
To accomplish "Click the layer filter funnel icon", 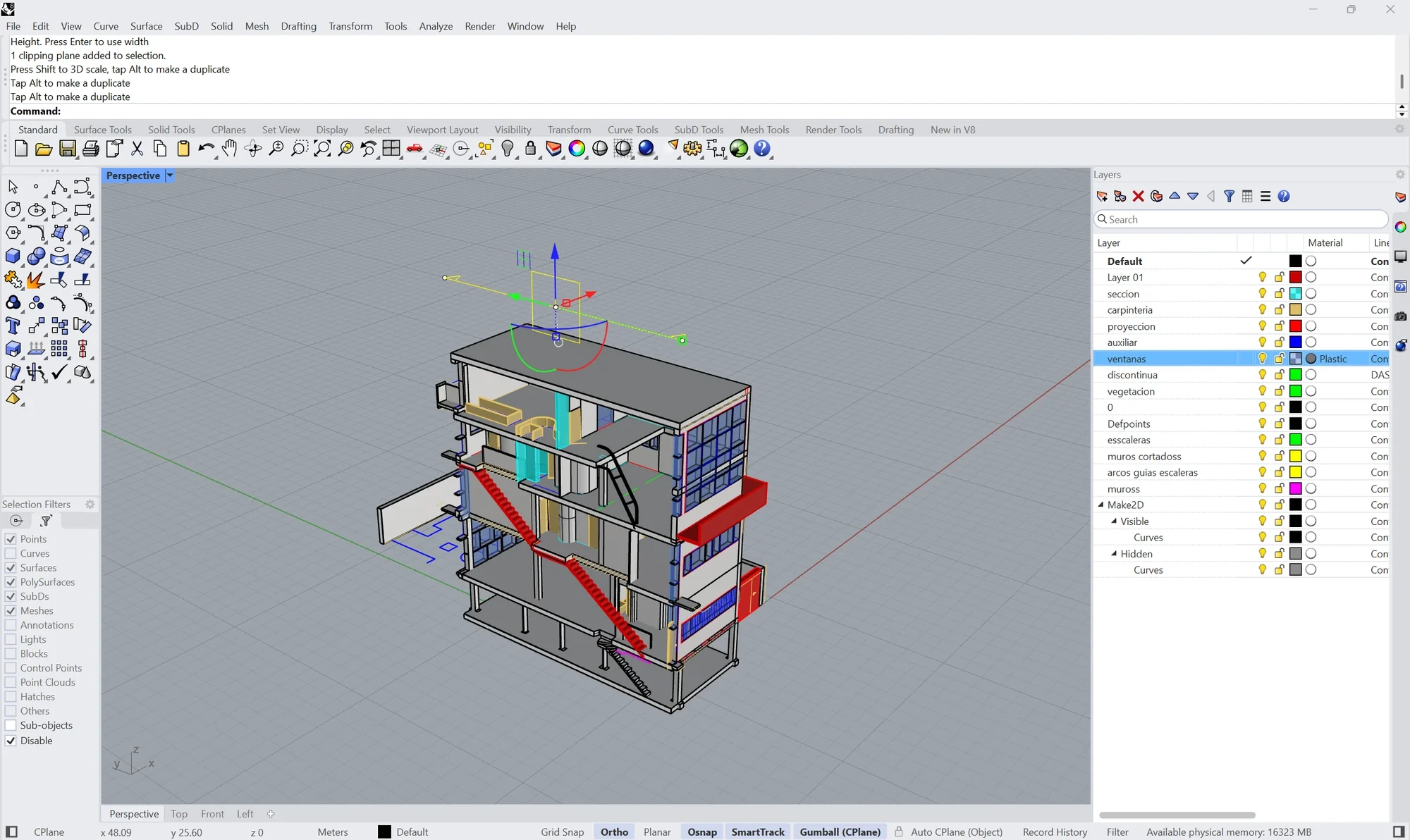I will click(1229, 197).
